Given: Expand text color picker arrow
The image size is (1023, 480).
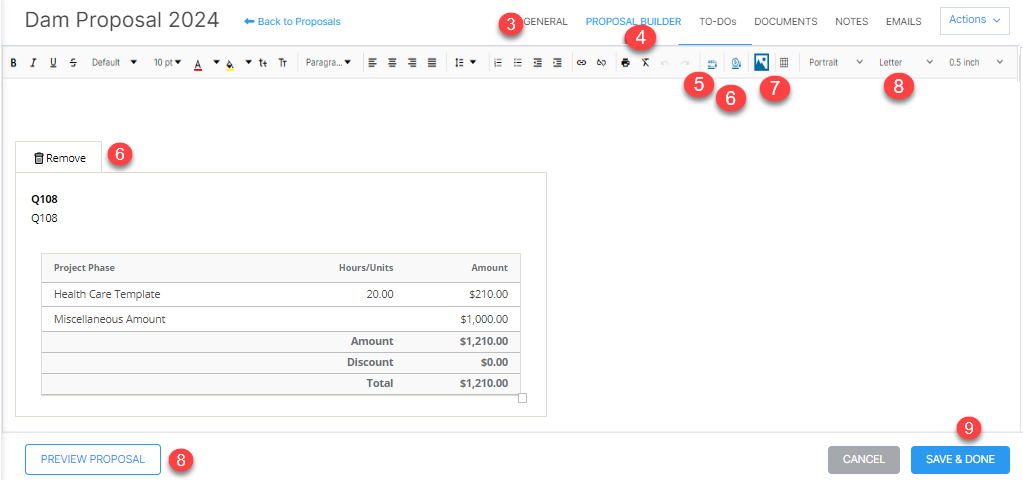Looking at the screenshot, I should click(x=216, y=63).
